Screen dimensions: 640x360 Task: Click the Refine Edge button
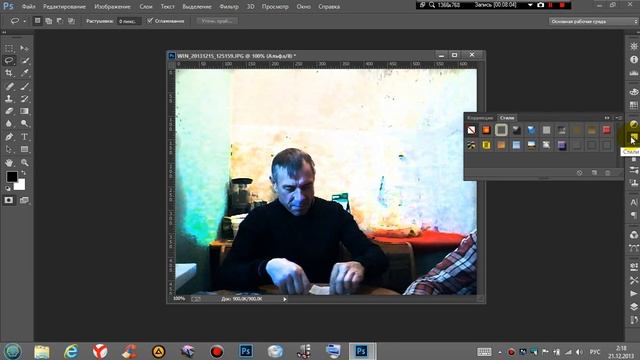217,21
